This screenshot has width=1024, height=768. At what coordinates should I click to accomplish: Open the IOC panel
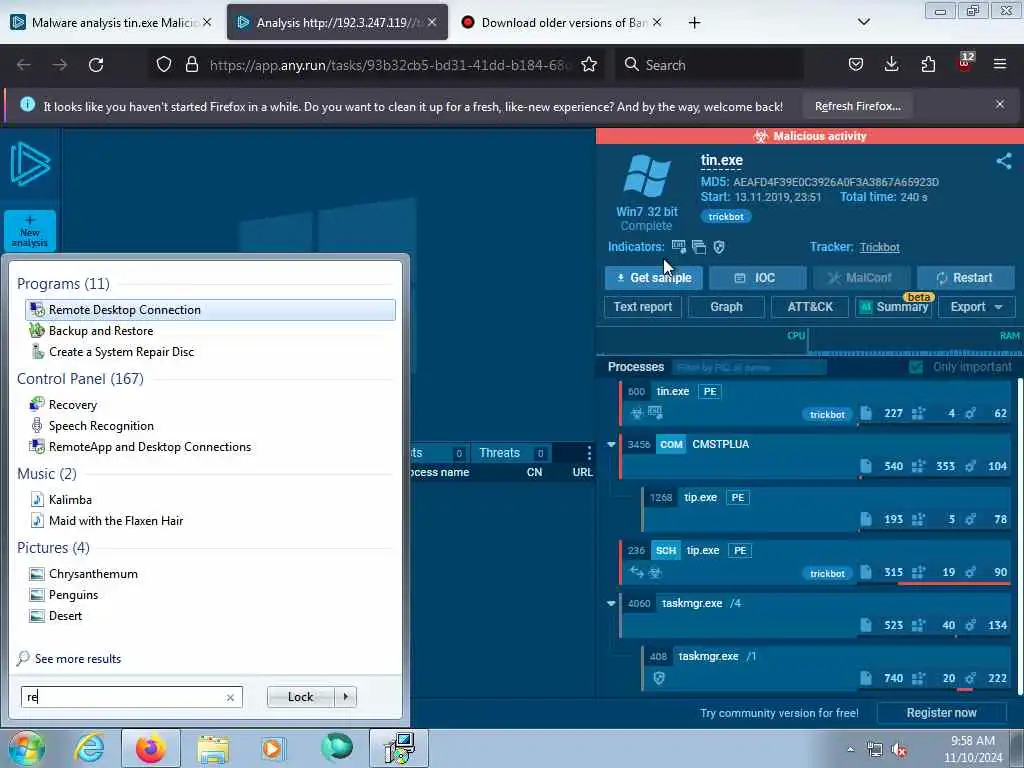tap(758, 278)
